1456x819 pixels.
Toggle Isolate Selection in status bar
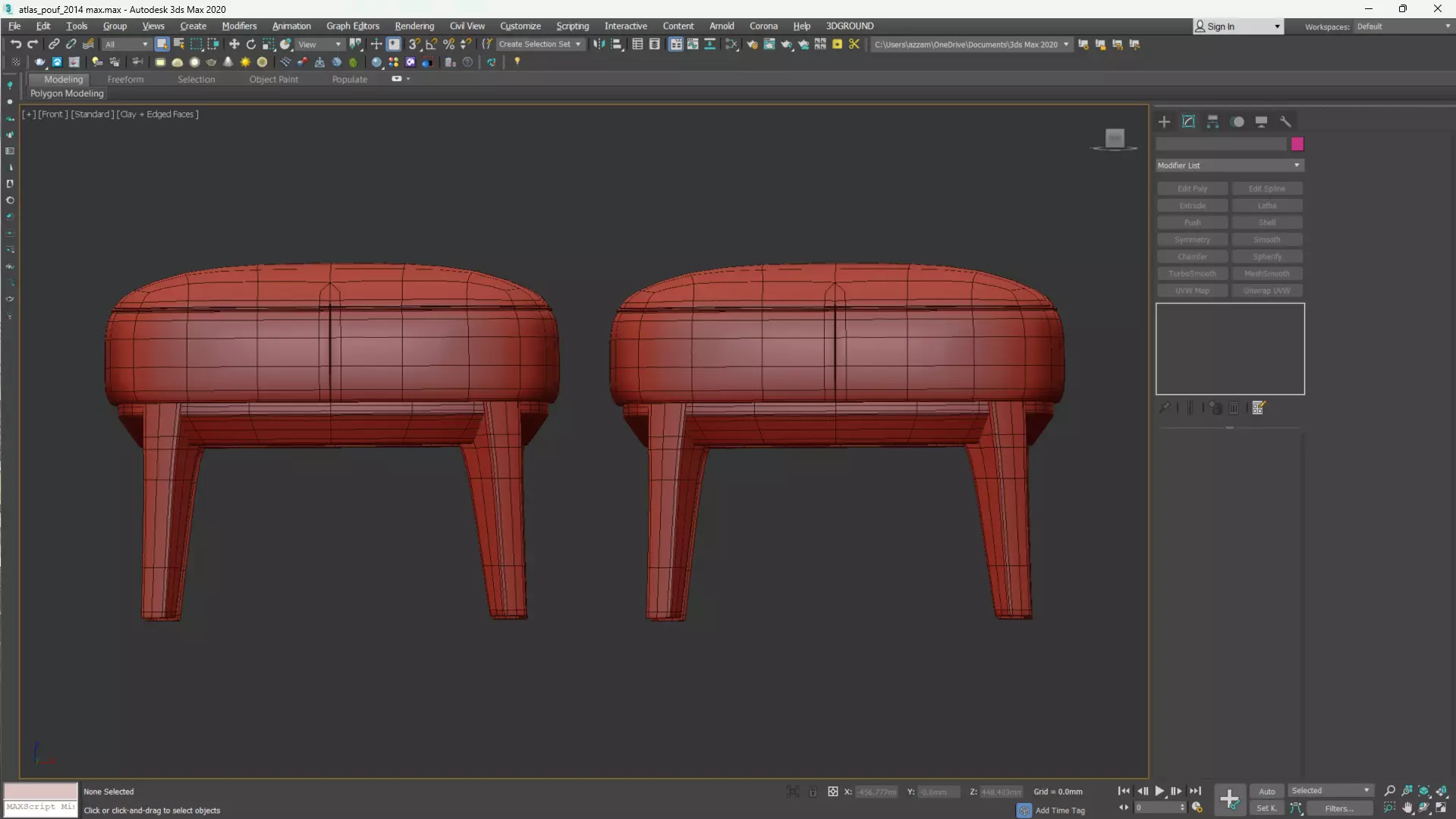click(793, 792)
